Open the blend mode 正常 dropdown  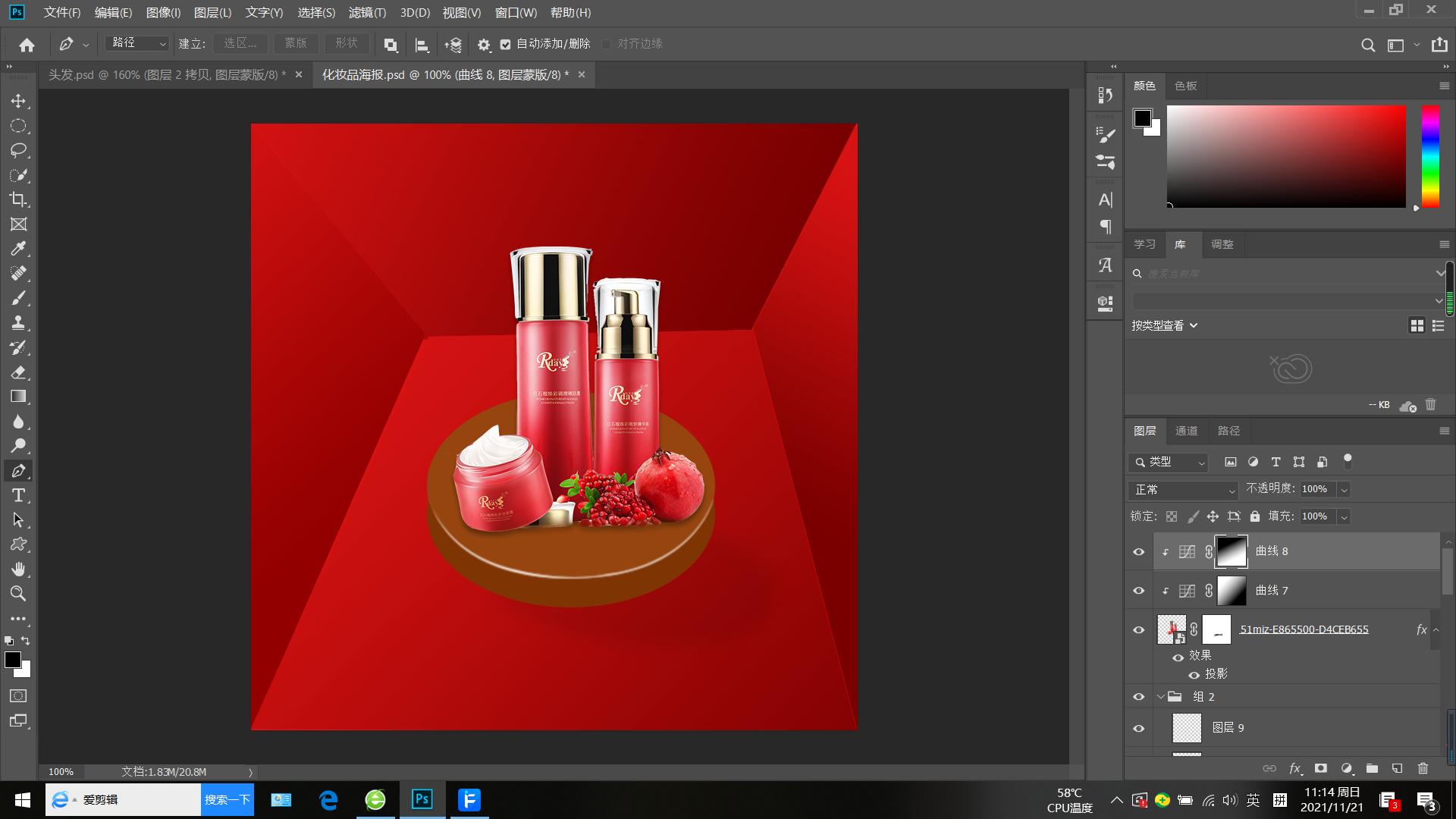pyautogui.click(x=1182, y=490)
